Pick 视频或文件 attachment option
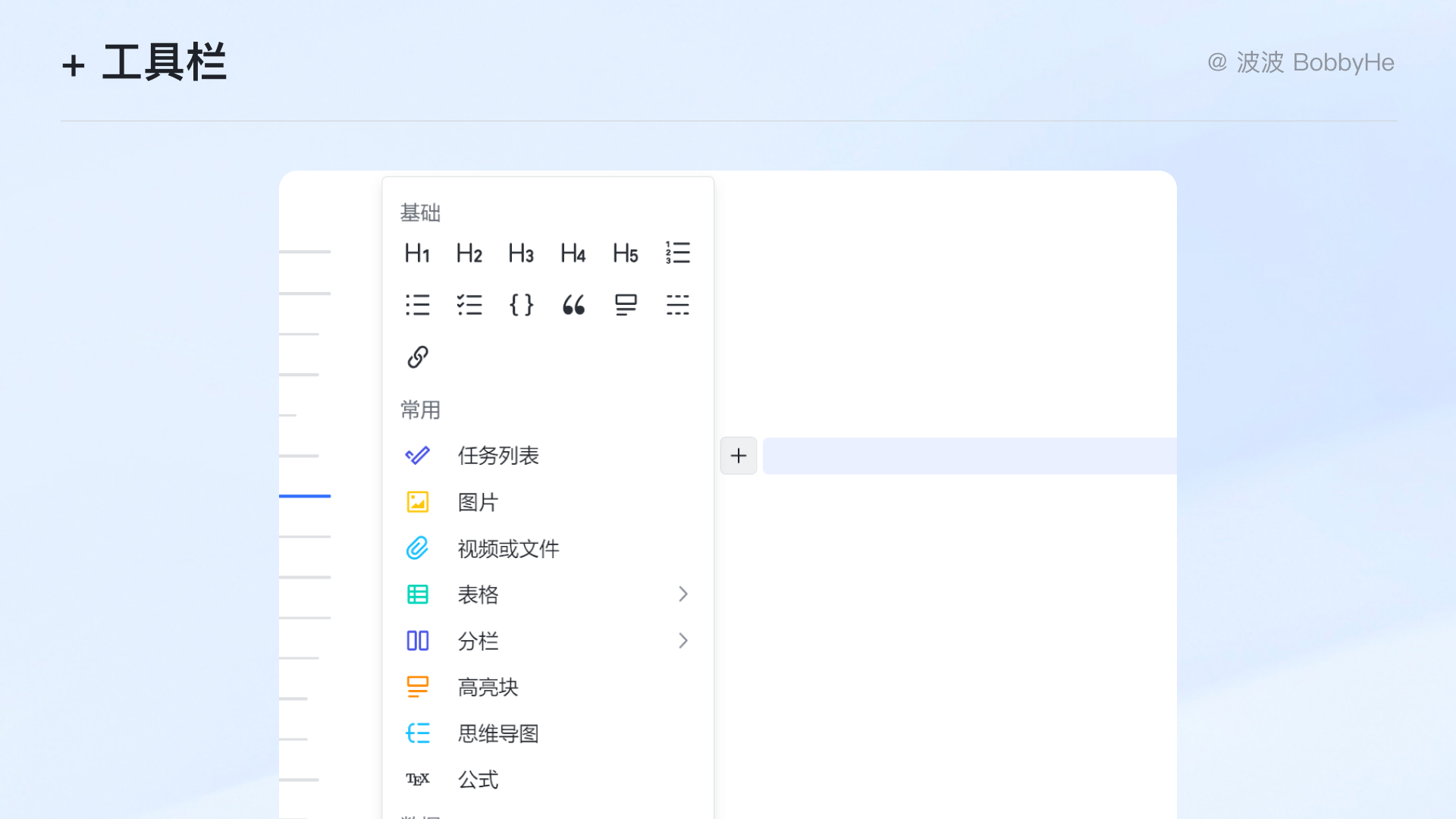 508,548
